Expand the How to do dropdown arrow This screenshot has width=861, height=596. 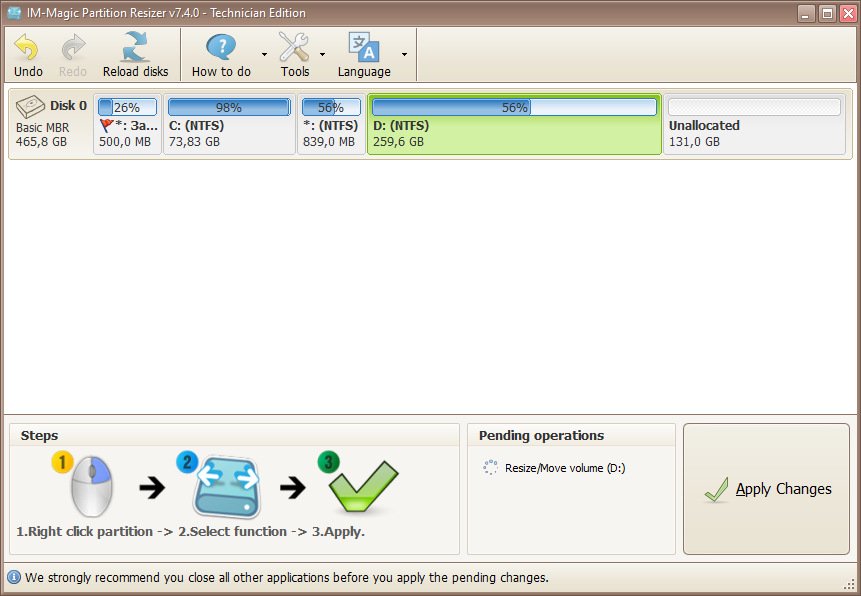pos(264,54)
